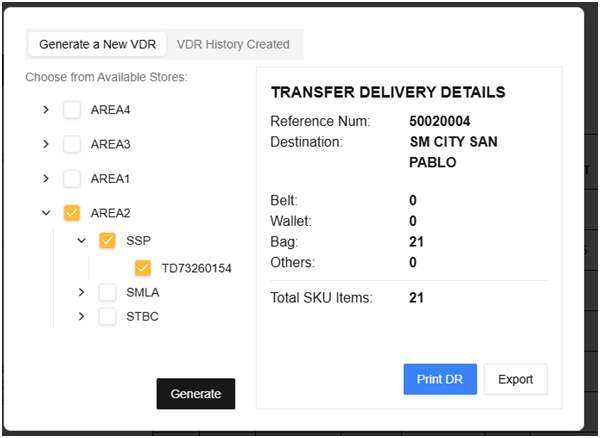Expand the SMLA branch
The width and height of the screenshot is (600, 438).
(x=82, y=292)
